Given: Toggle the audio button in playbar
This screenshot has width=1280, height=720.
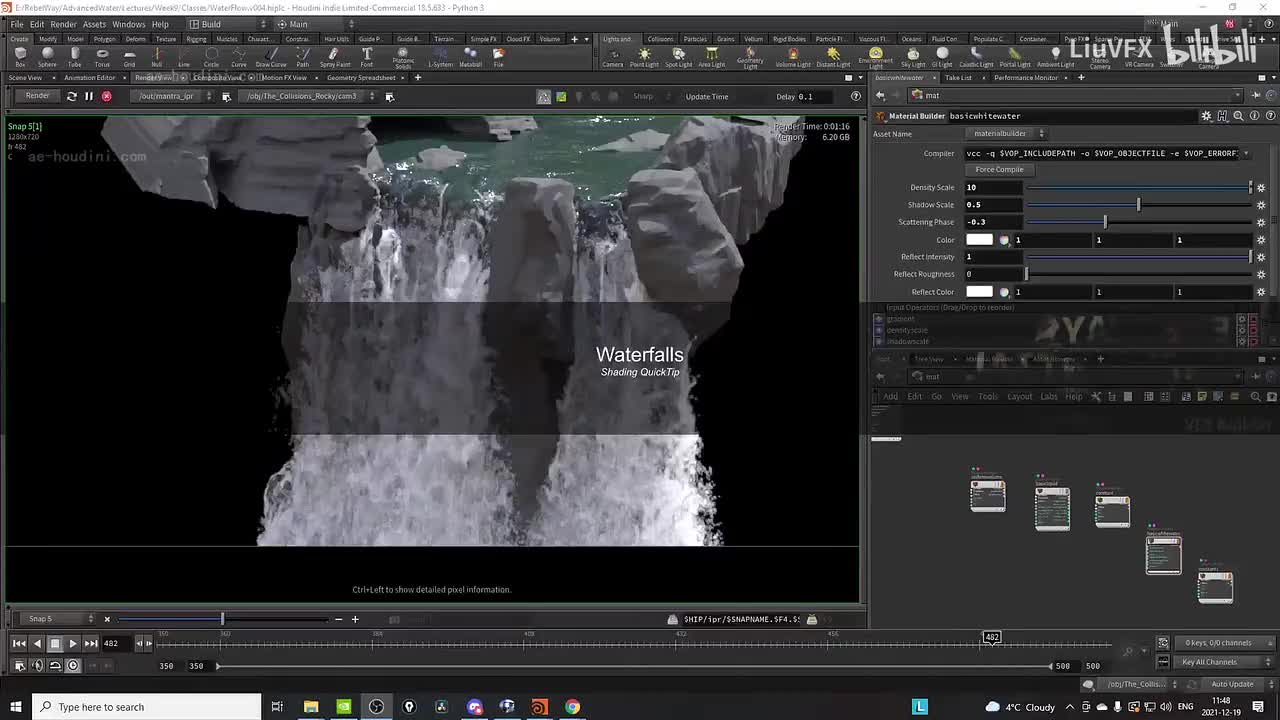Looking at the screenshot, I should click(x=37, y=665).
